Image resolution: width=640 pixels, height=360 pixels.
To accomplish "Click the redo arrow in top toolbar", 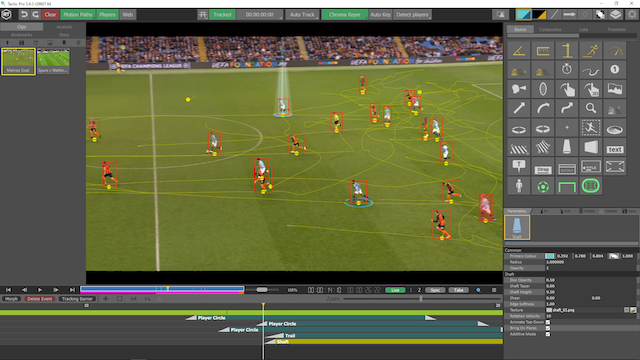I will tap(36, 15).
